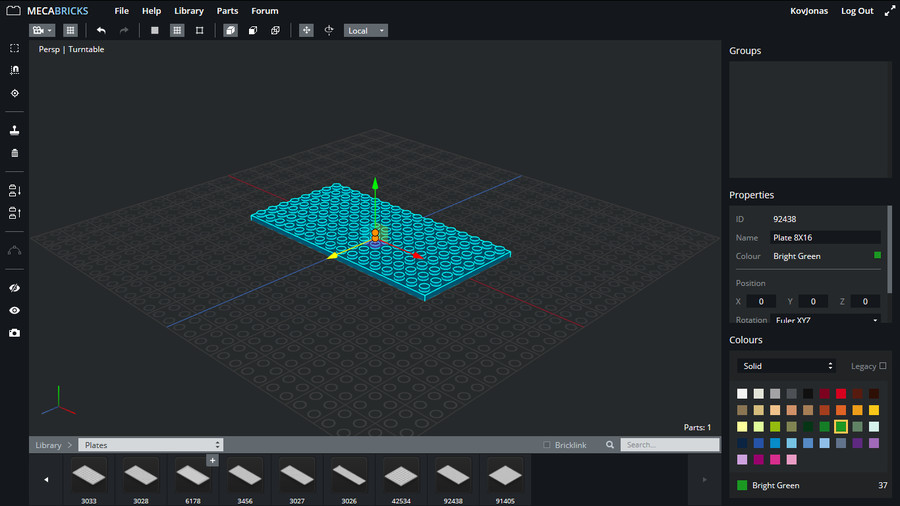
Task: Select the corner-bracket square icon in toolbar
Action: pos(199,30)
